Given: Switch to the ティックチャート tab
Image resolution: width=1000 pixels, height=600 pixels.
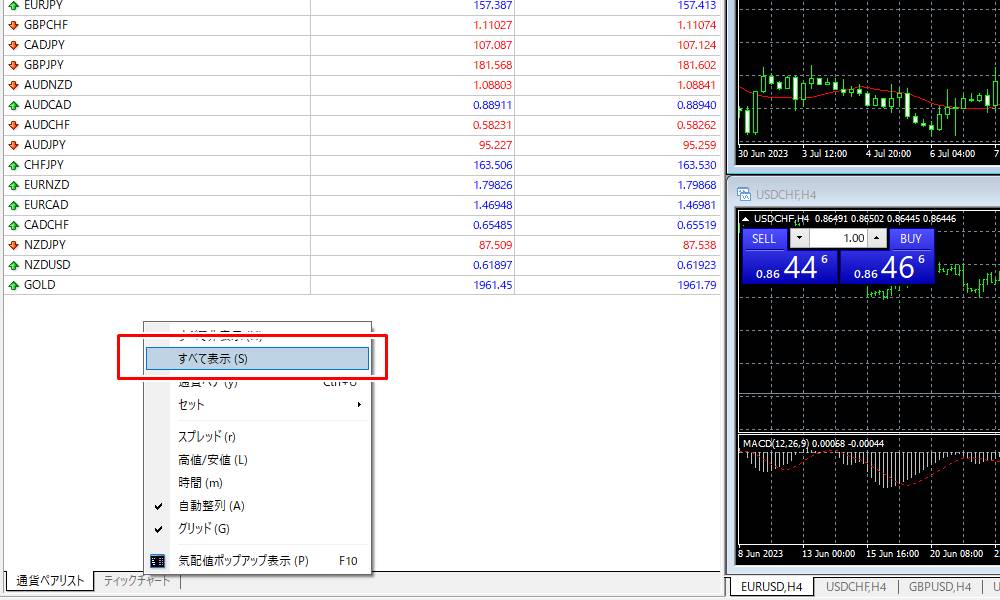Looking at the screenshot, I should 137,581.
